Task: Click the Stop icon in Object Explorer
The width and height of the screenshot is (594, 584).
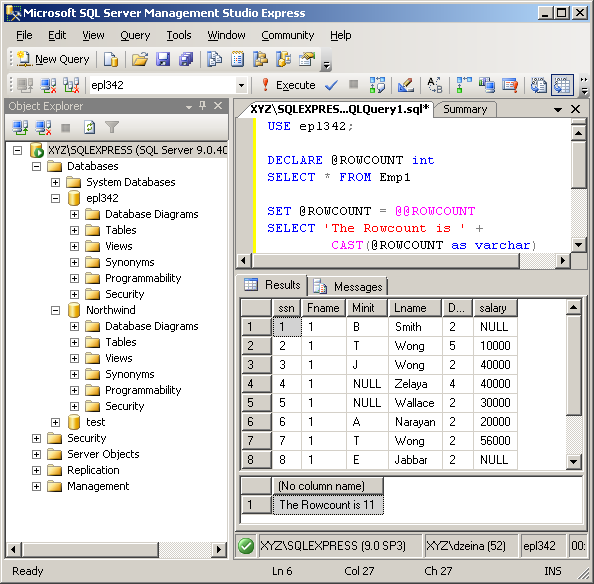Action: 66,128
